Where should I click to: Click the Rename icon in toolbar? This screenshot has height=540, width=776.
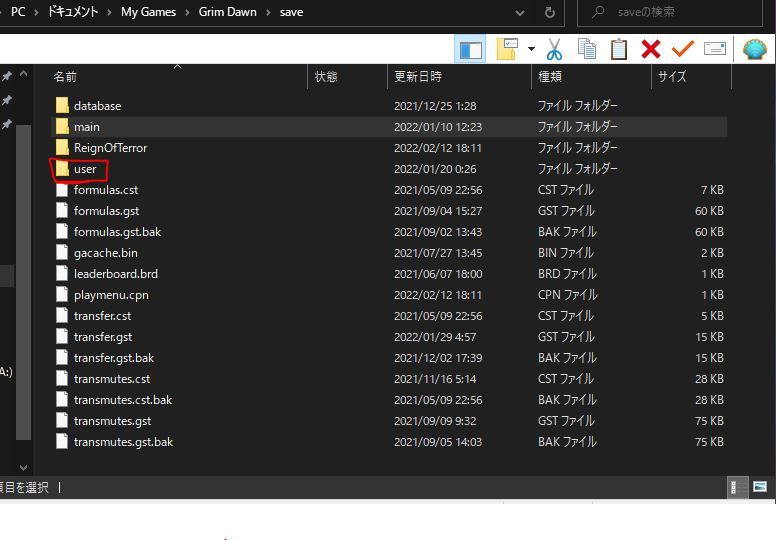[714, 49]
